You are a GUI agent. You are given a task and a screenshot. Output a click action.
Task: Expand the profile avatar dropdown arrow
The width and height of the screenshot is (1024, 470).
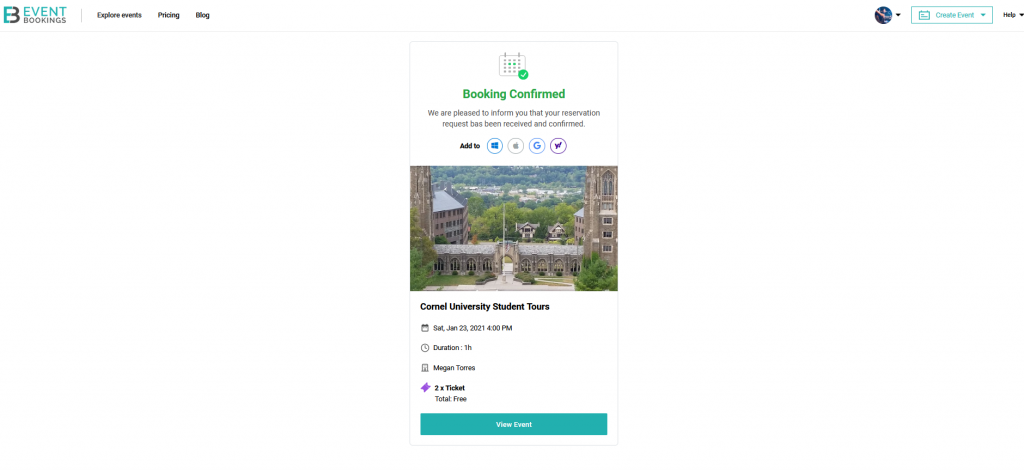click(x=898, y=15)
